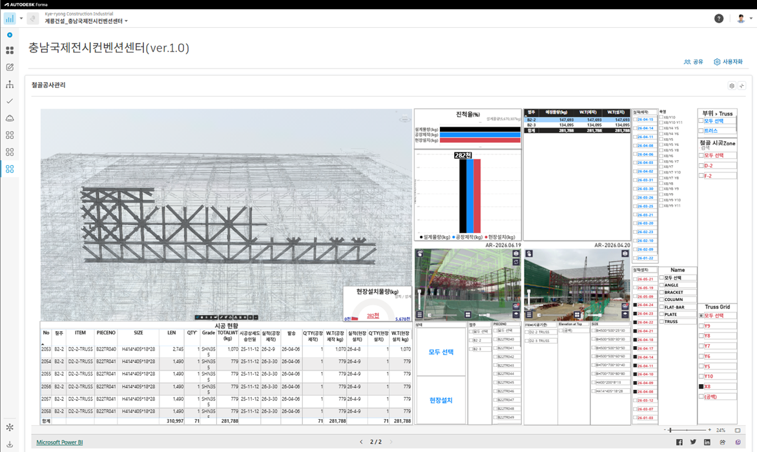Check the D-2 zone checkbox
This screenshot has height=452, width=757.
point(701,166)
